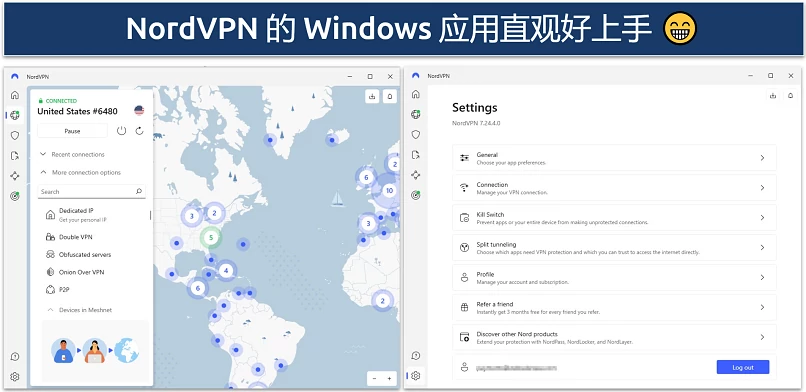
Task: Select globe VPN icon in left window sidebar
Action: (x=15, y=115)
